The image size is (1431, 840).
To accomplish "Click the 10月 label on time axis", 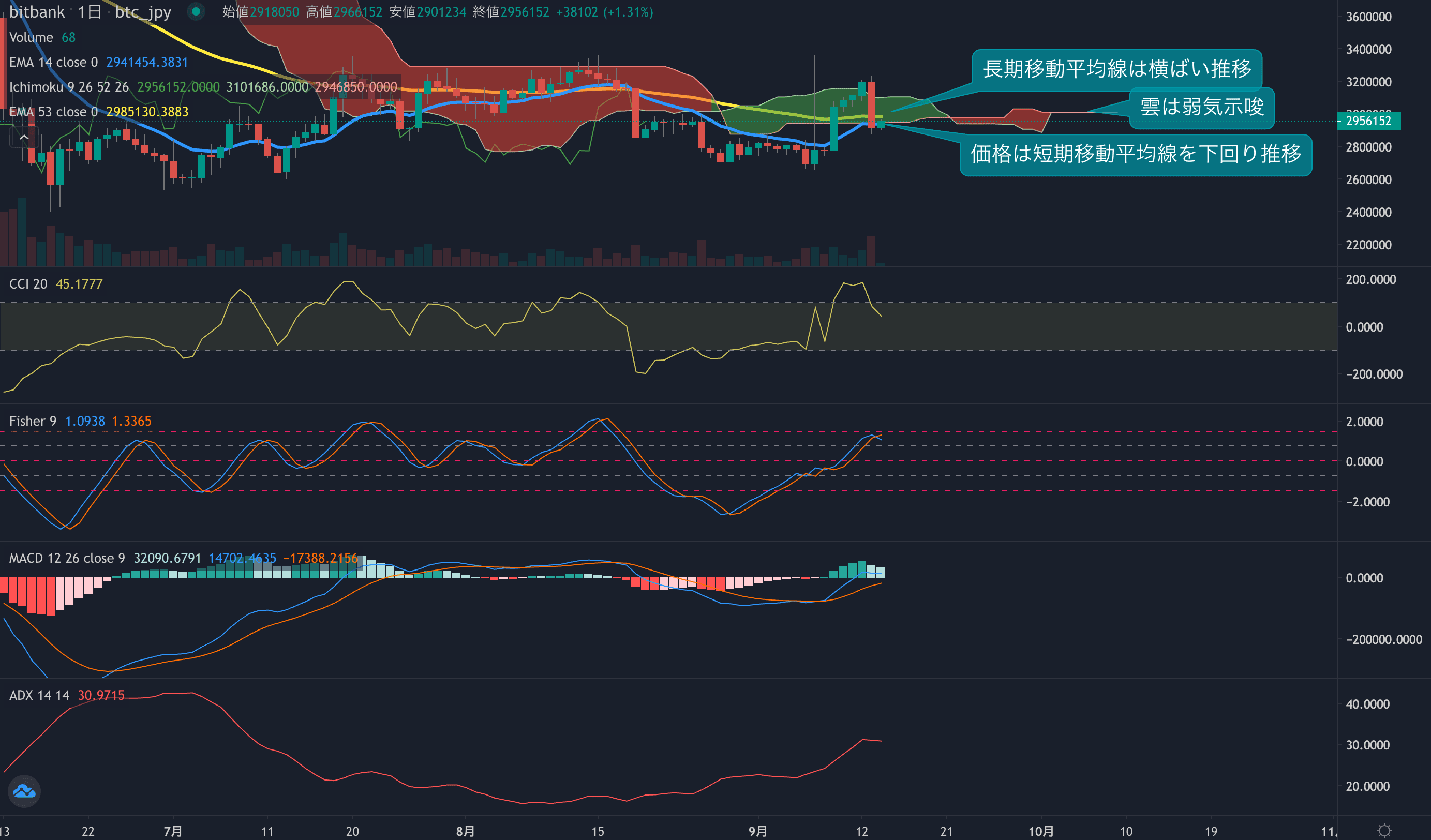I will tap(1041, 832).
